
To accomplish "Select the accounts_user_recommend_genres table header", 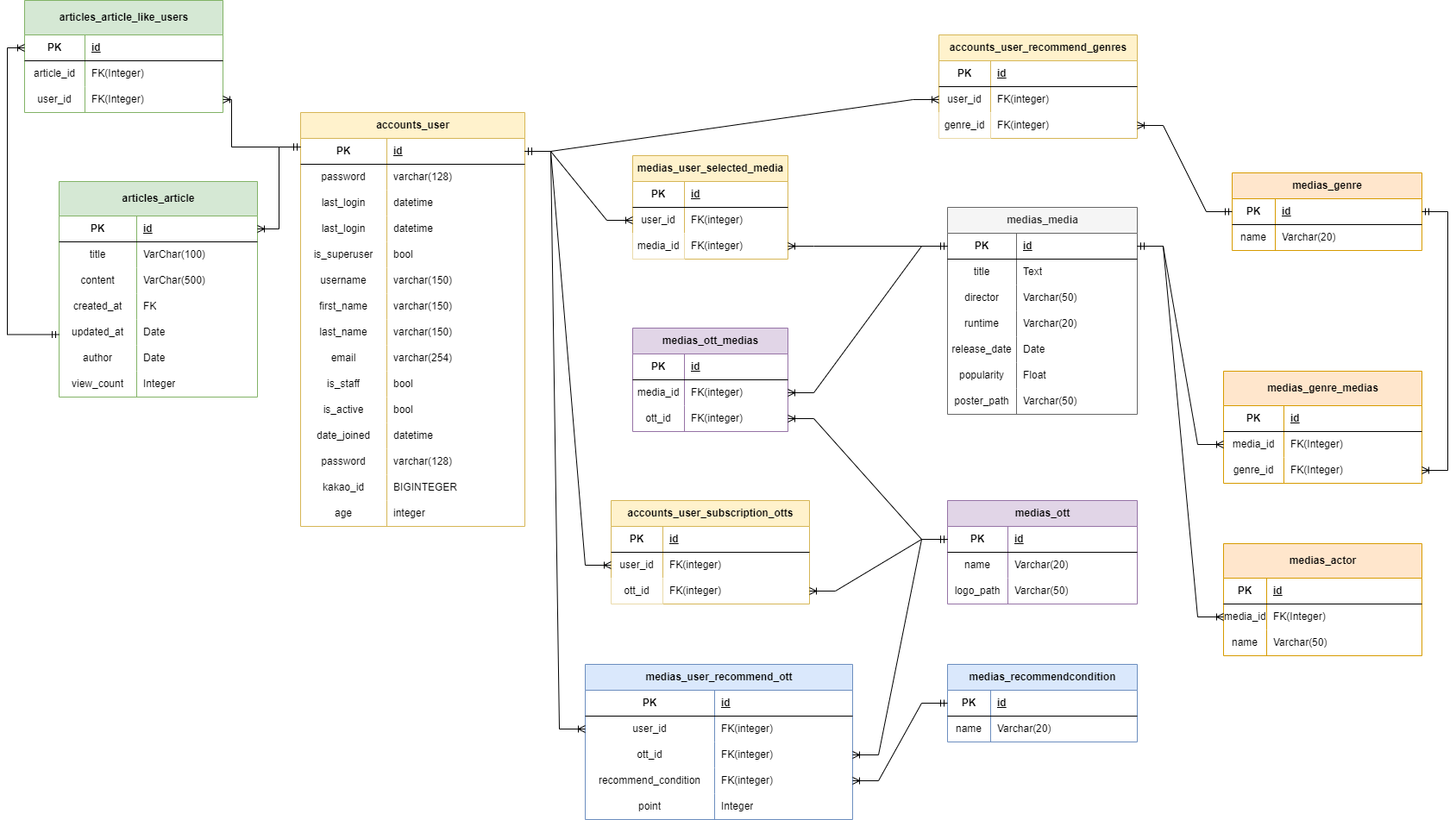I will coord(1038,47).
